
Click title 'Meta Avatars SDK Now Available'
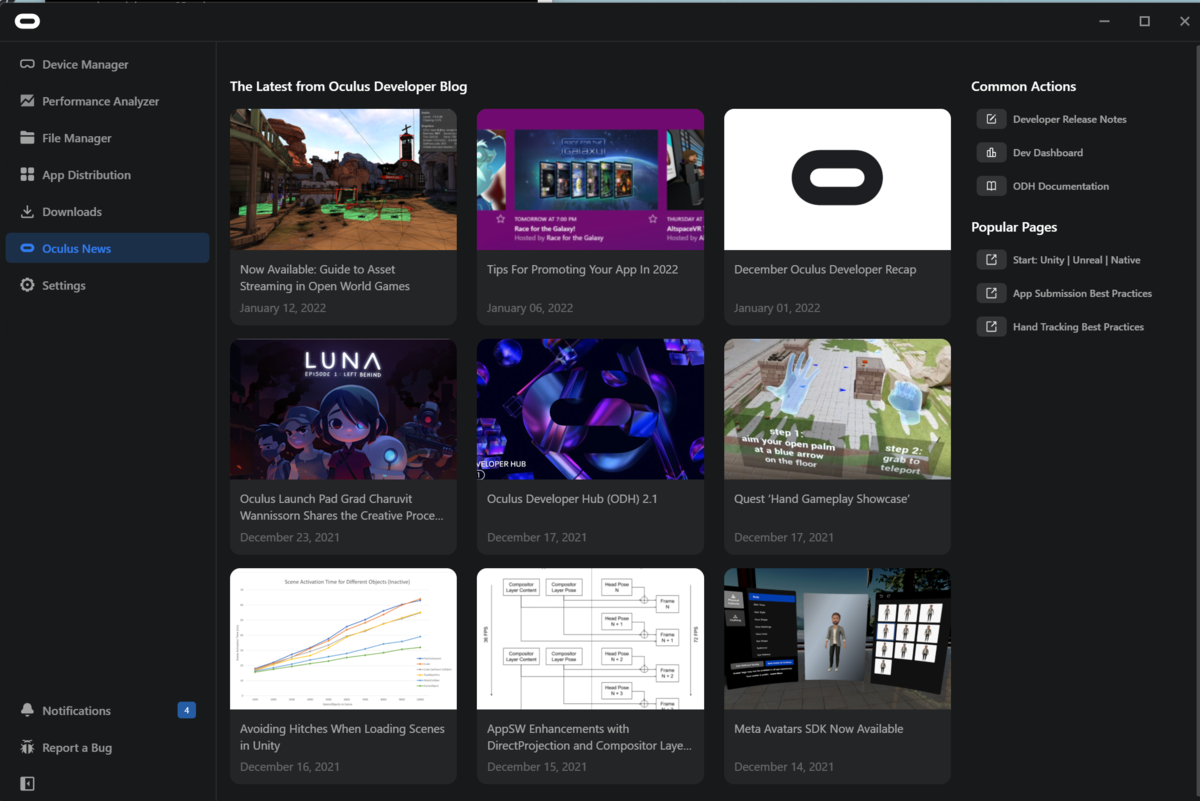[818, 729]
